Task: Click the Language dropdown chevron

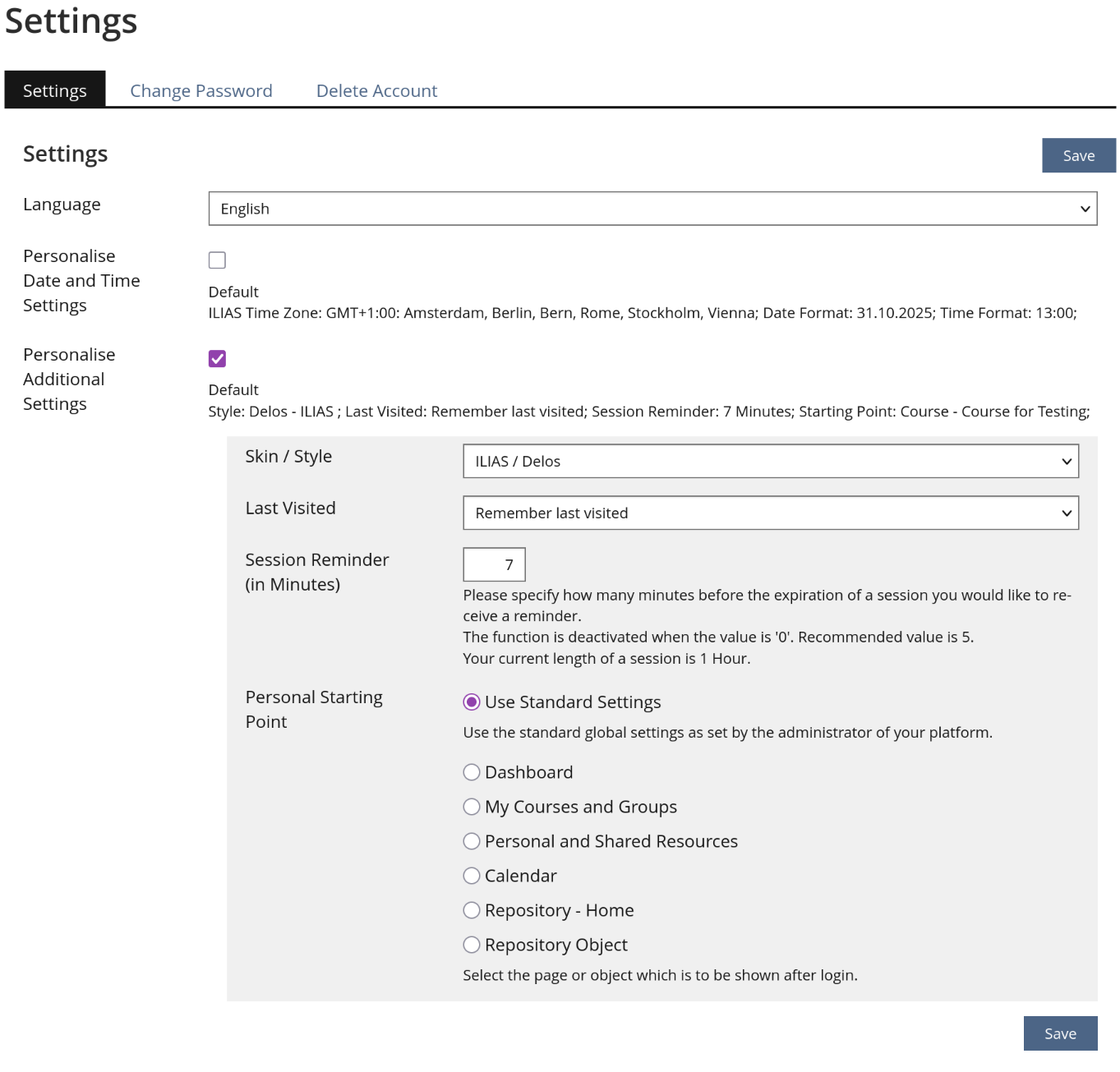Action: [x=1085, y=209]
